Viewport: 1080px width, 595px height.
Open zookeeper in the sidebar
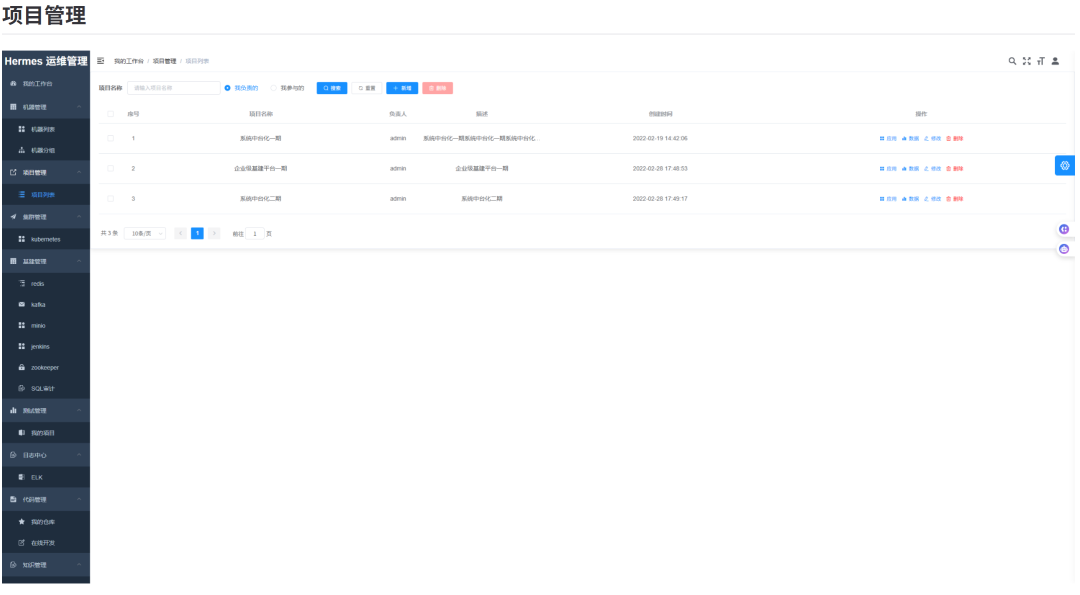pyautogui.click(x=45, y=368)
